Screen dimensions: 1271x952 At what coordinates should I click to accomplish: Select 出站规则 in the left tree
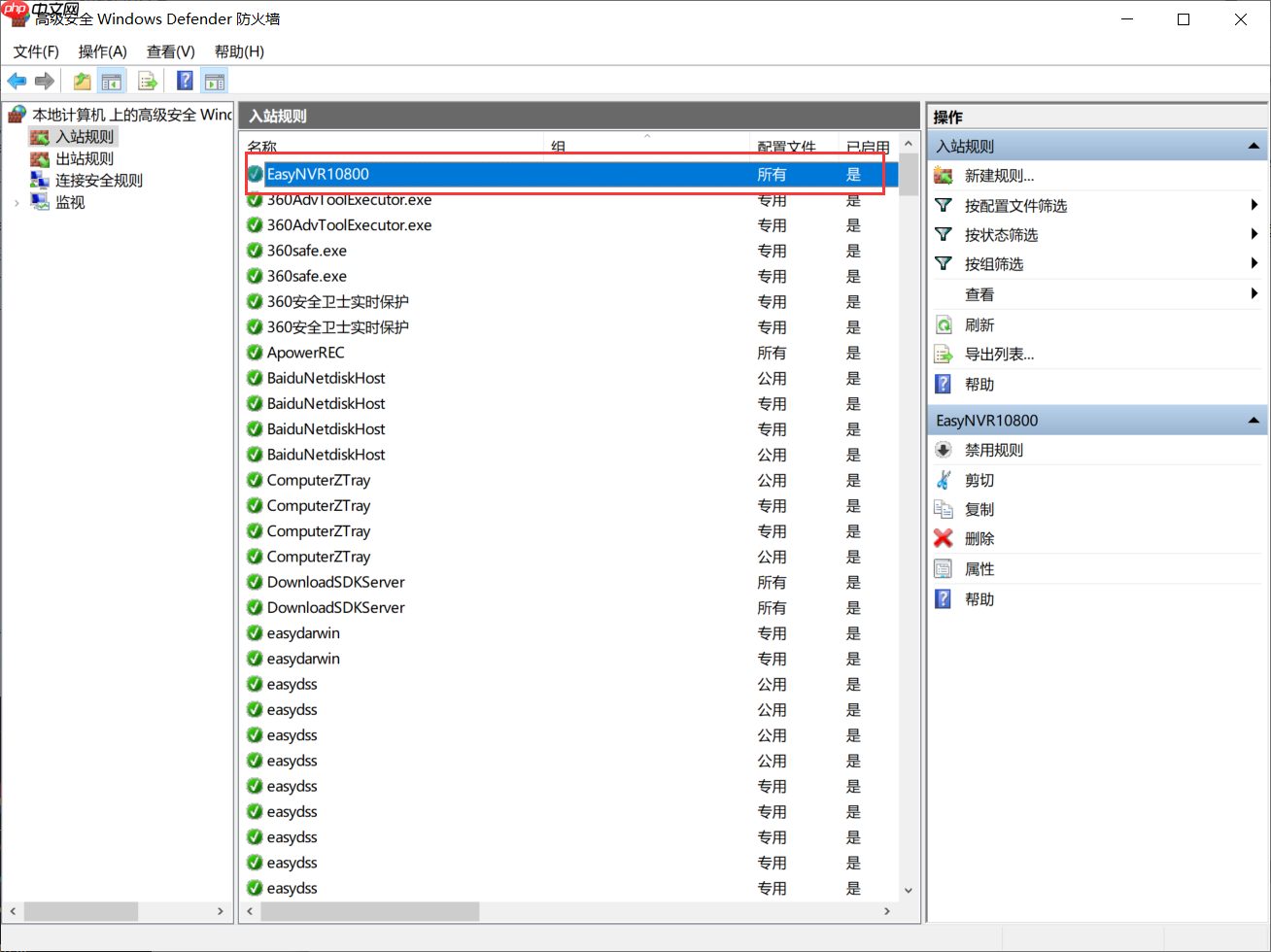click(85, 158)
